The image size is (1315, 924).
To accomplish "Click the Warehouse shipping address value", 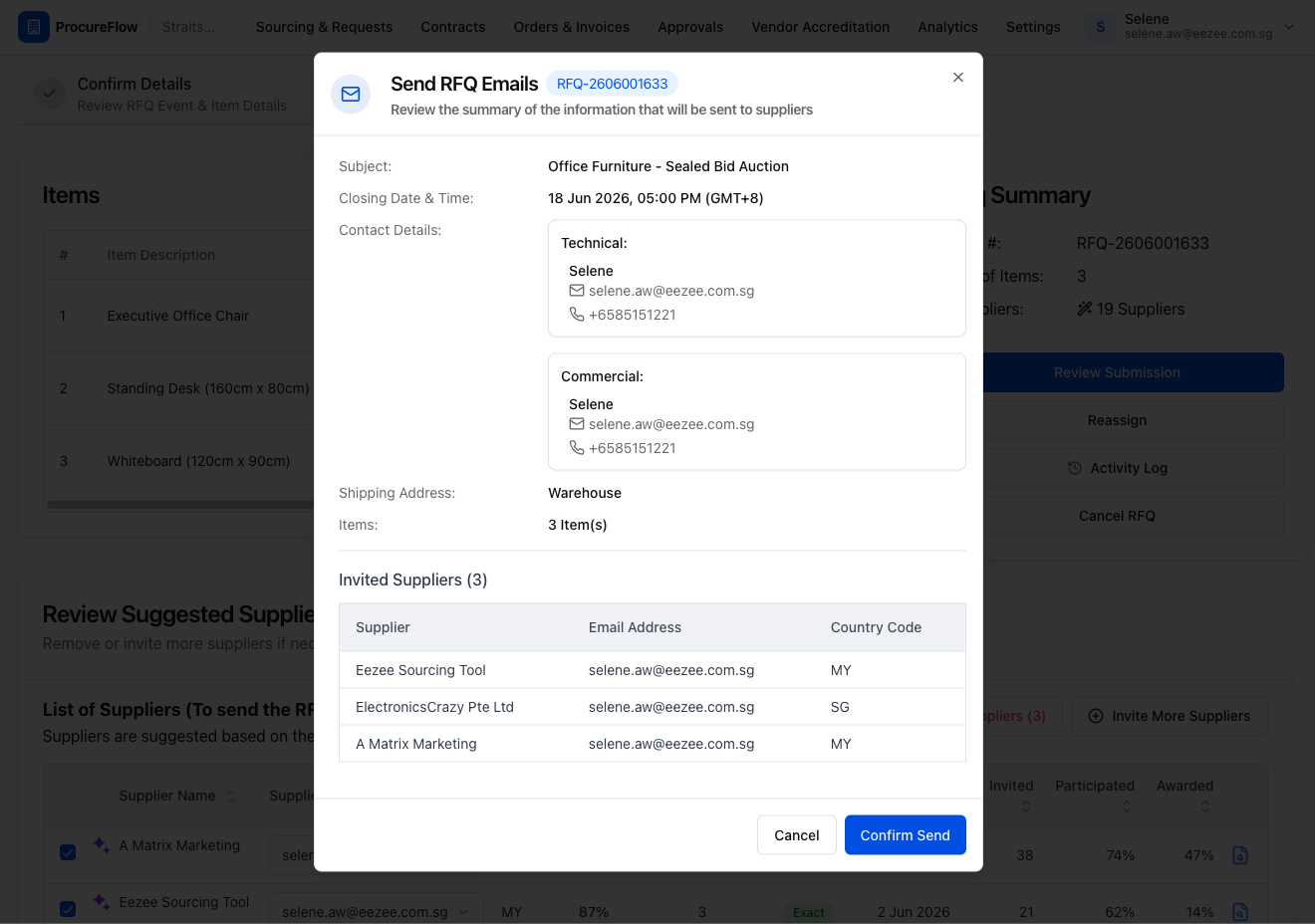I will click(585, 493).
